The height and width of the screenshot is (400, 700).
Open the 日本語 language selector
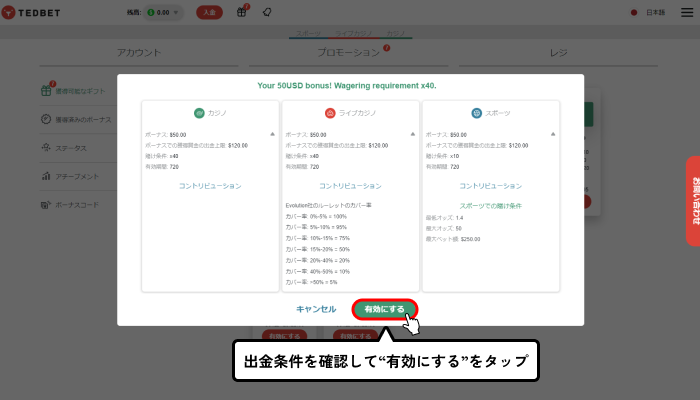click(x=648, y=12)
